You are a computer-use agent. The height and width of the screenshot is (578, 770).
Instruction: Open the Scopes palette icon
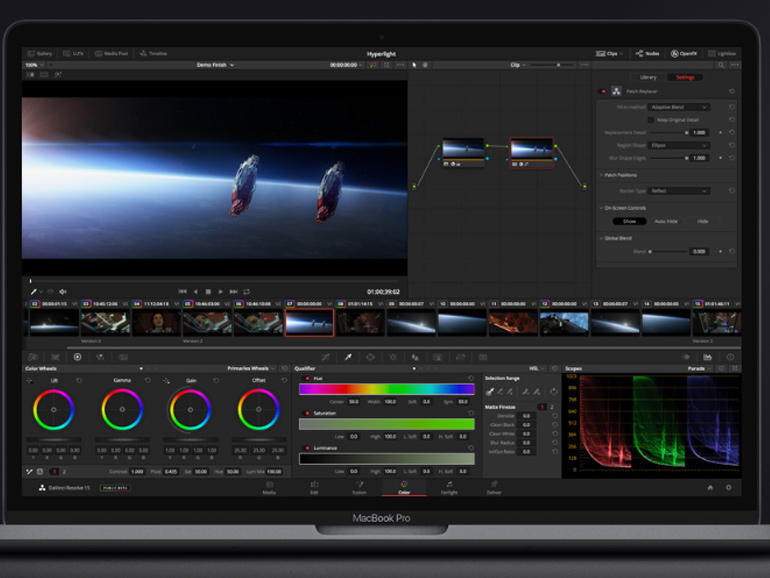pos(708,357)
